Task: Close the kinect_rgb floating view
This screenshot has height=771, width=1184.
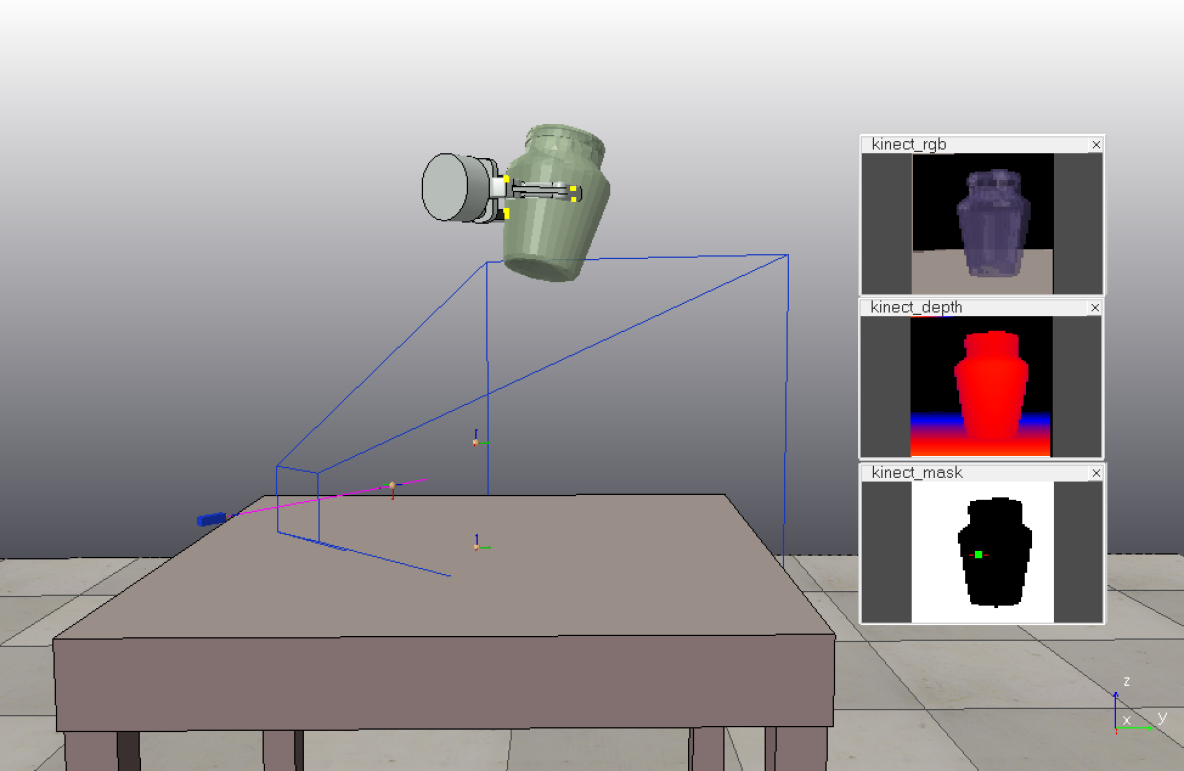Action: (1096, 144)
